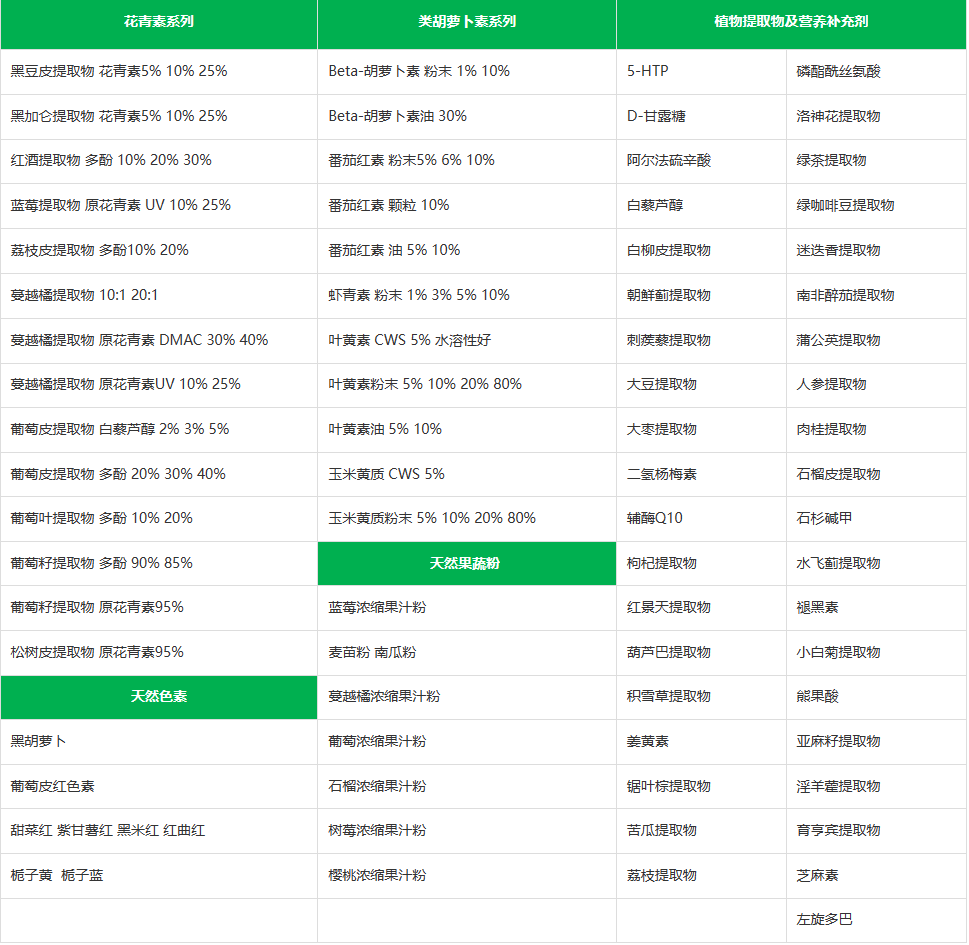
Task: Click 栀子黄 栀子蓝 pigment row
Action: (57, 876)
